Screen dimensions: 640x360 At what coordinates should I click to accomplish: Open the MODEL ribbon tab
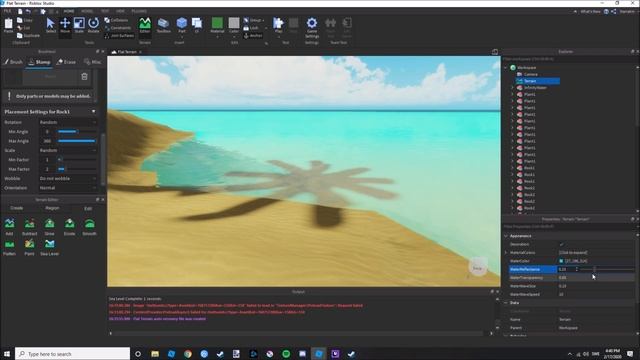(87, 11)
